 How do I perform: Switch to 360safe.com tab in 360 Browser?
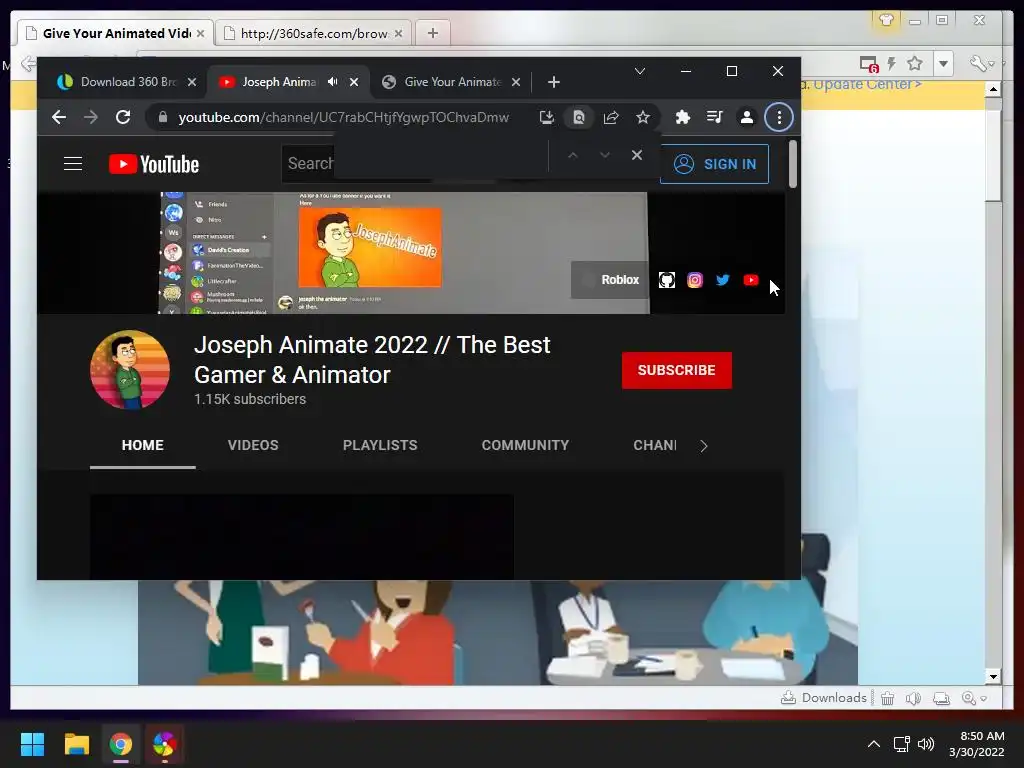pyautogui.click(x=313, y=33)
